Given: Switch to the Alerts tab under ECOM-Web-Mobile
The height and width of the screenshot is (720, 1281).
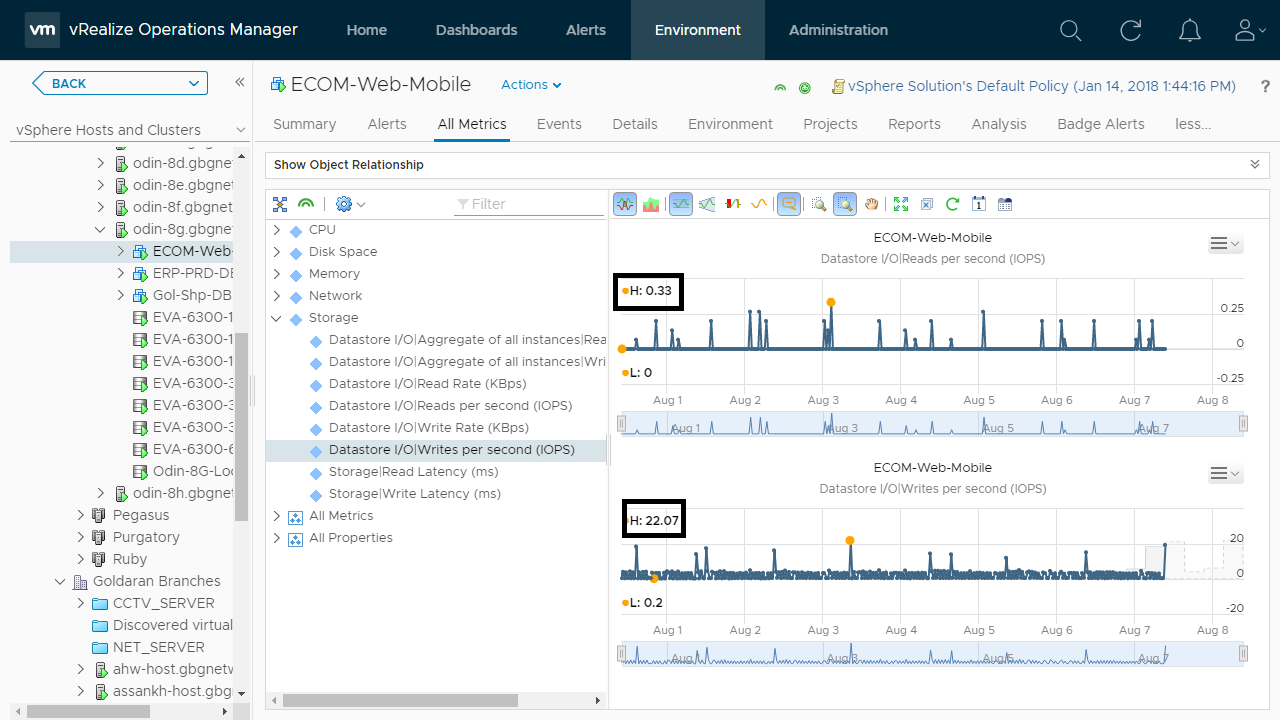Looking at the screenshot, I should click(x=387, y=124).
